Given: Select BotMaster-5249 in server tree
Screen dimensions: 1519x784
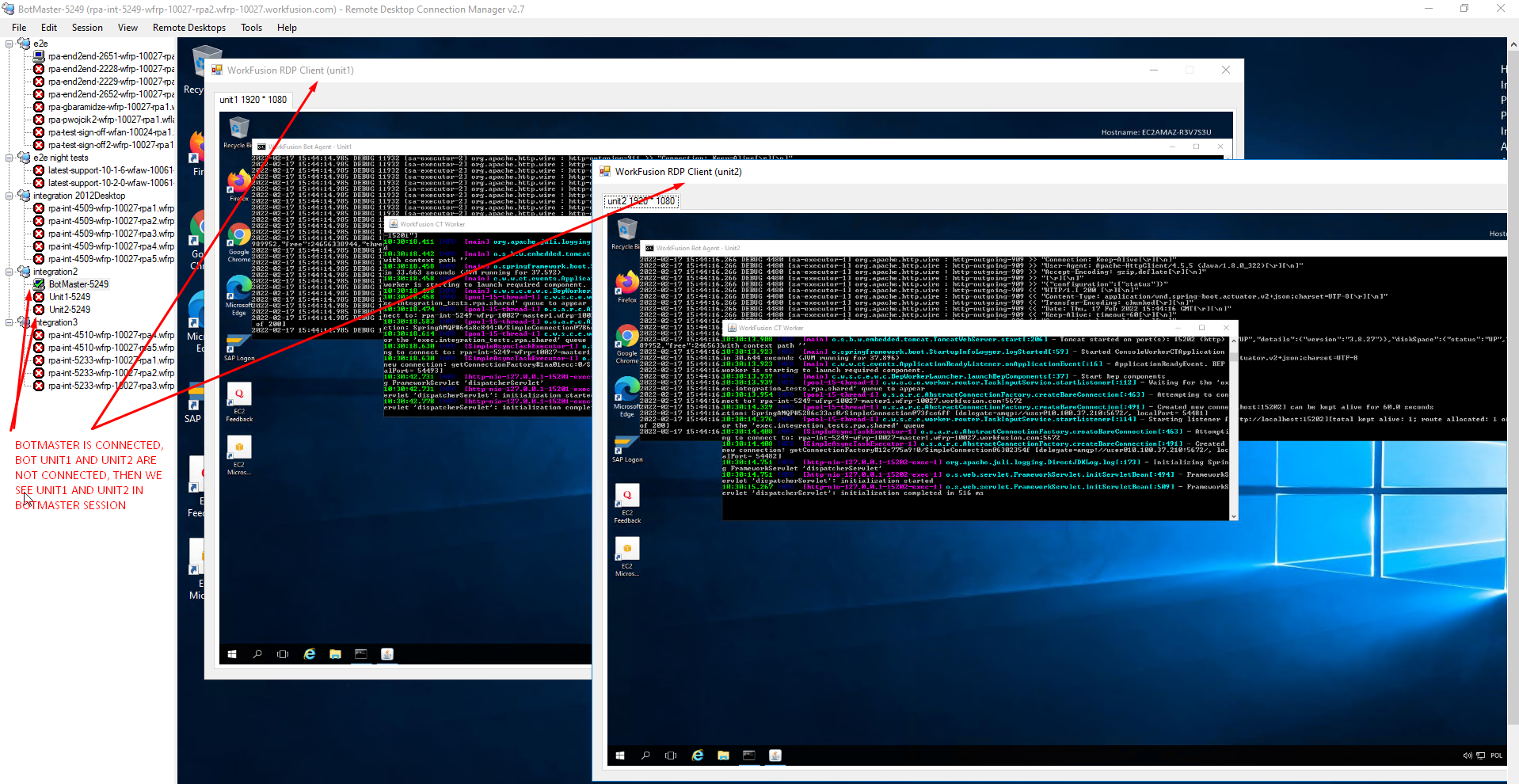Looking at the screenshot, I should click(78, 284).
